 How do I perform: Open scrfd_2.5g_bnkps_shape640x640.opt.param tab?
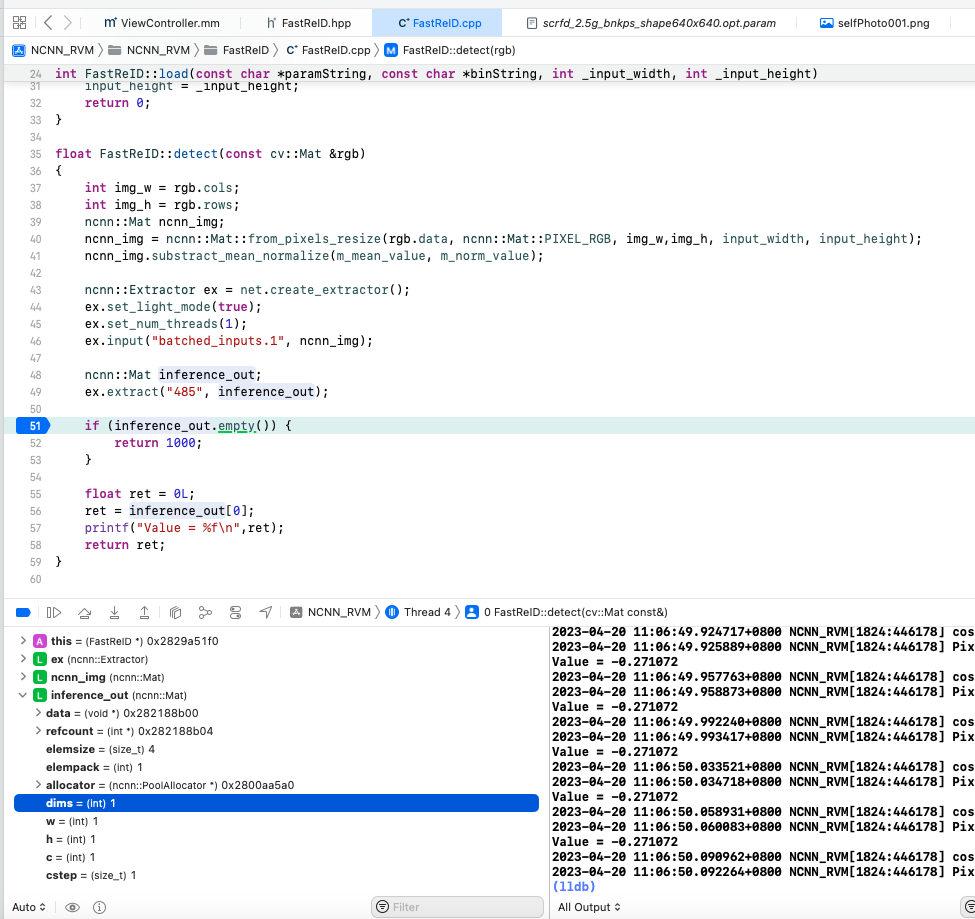(651, 23)
